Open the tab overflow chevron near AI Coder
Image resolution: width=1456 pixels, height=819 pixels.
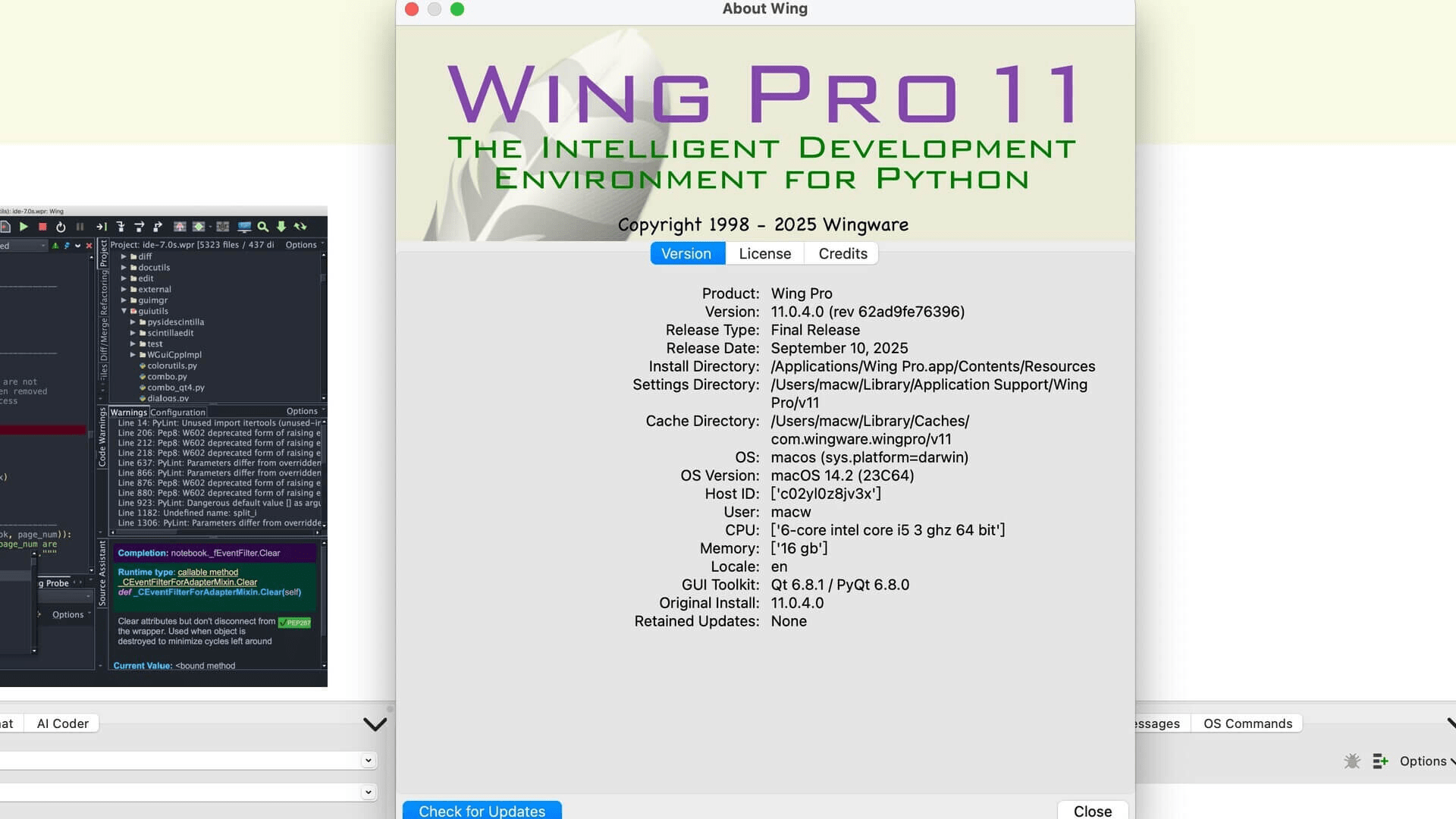click(375, 724)
